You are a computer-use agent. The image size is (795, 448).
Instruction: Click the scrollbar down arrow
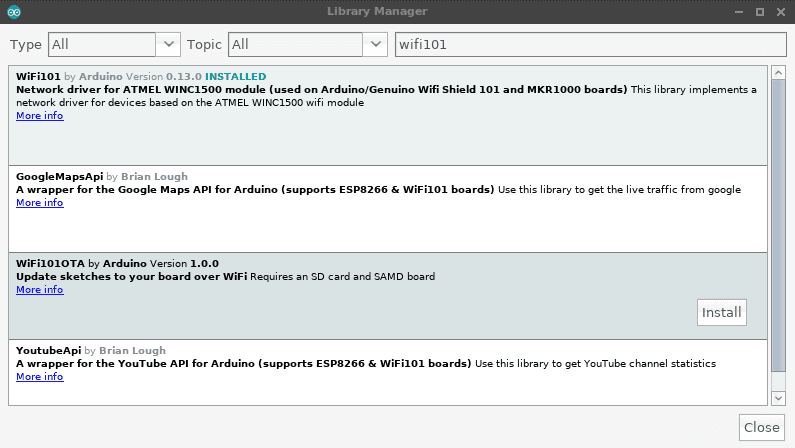pyautogui.click(x=779, y=397)
